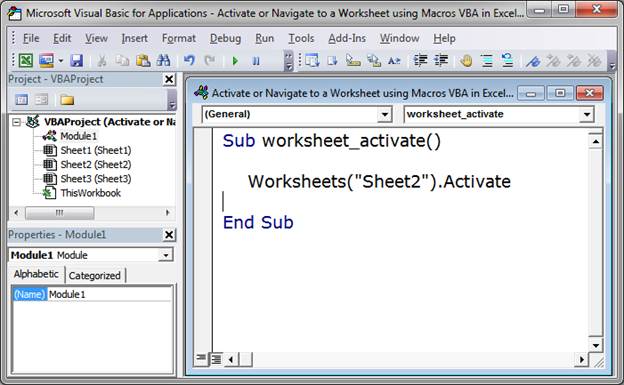Open the Tools menu
624x385 pixels.
(301, 38)
